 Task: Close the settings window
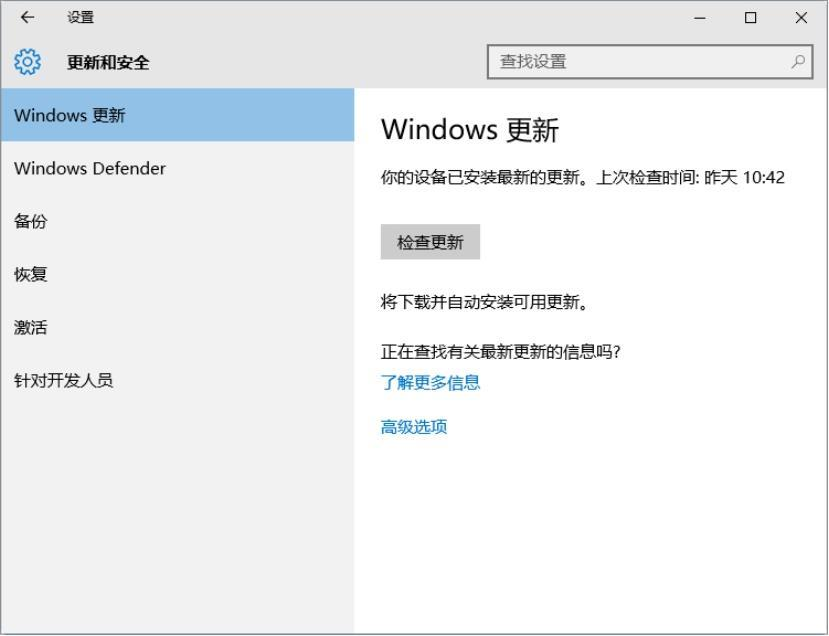tap(801, 18)
